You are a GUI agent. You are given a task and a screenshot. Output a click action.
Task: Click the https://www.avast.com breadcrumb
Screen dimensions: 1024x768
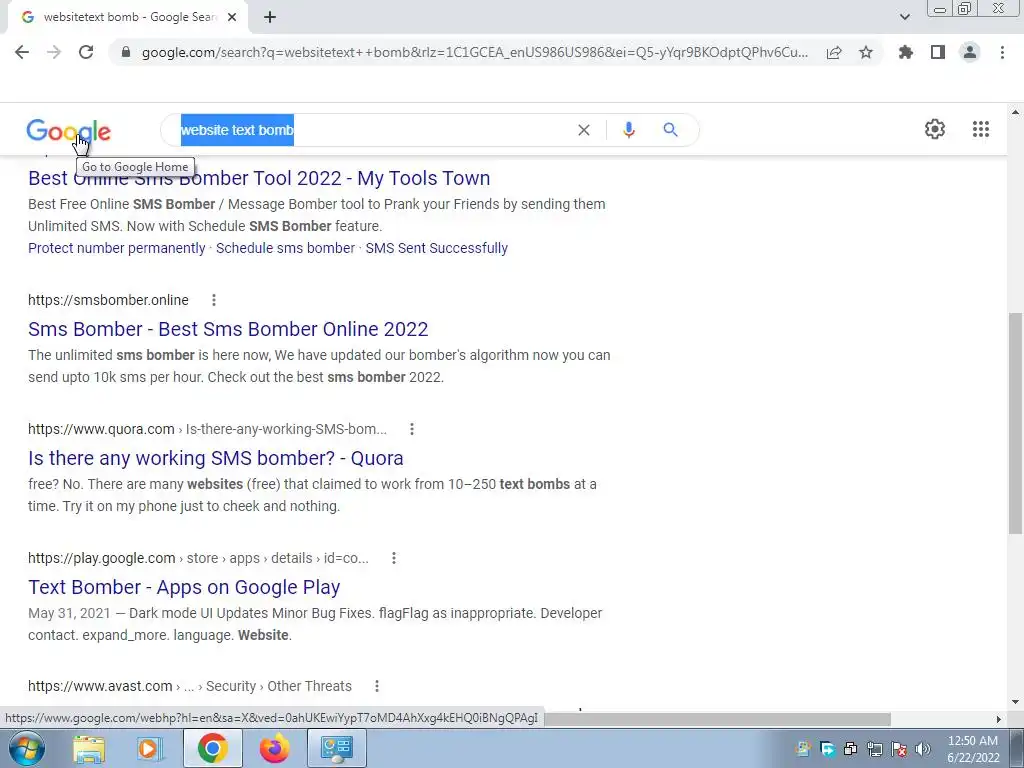[189, 686]
